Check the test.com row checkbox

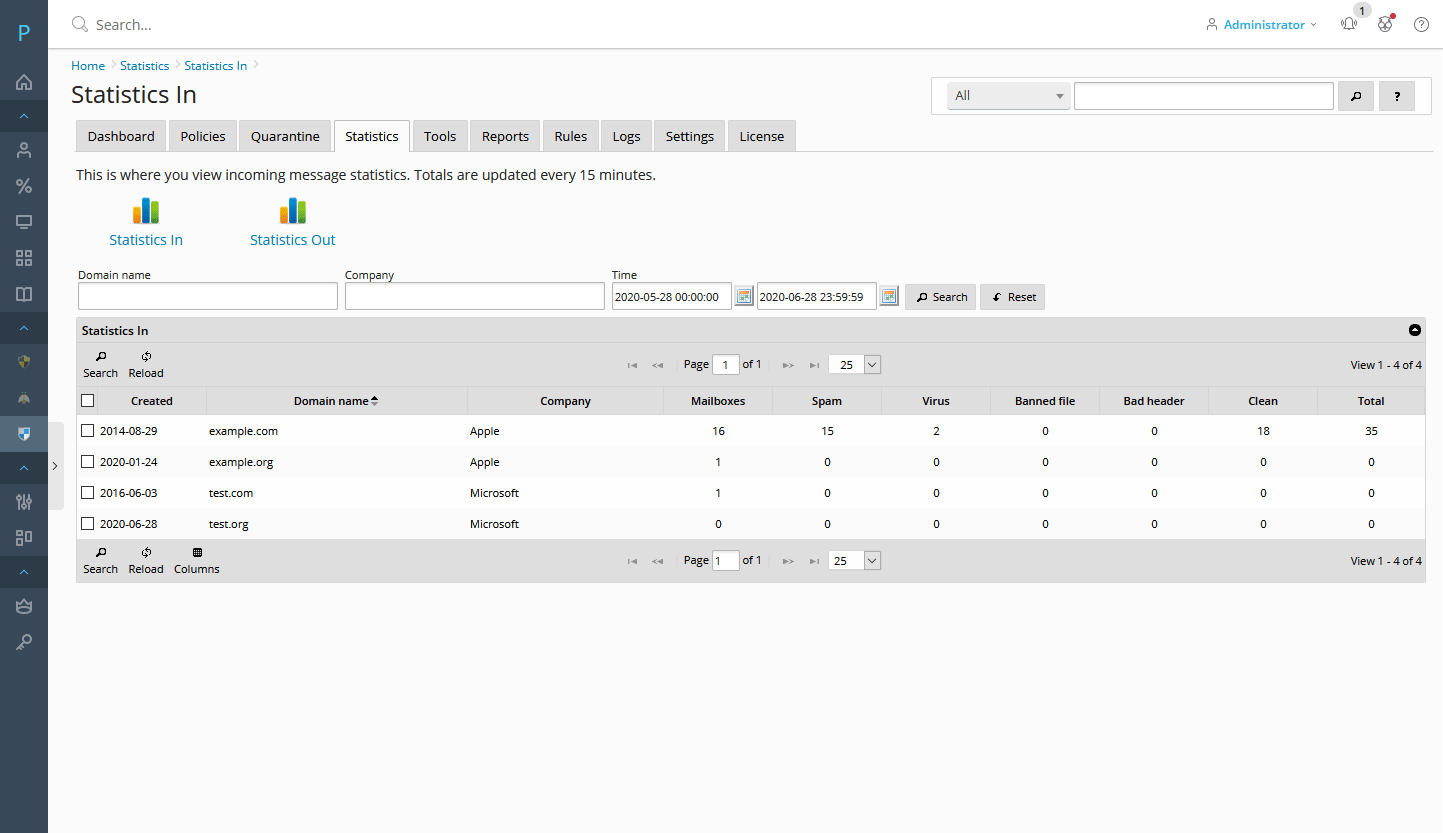point(88,493)
